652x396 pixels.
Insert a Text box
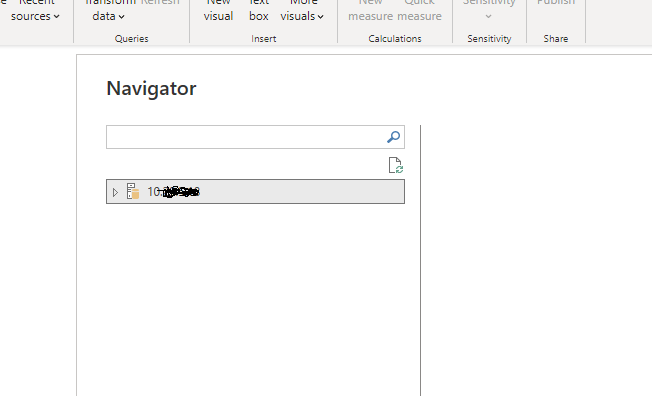point(259,10)
